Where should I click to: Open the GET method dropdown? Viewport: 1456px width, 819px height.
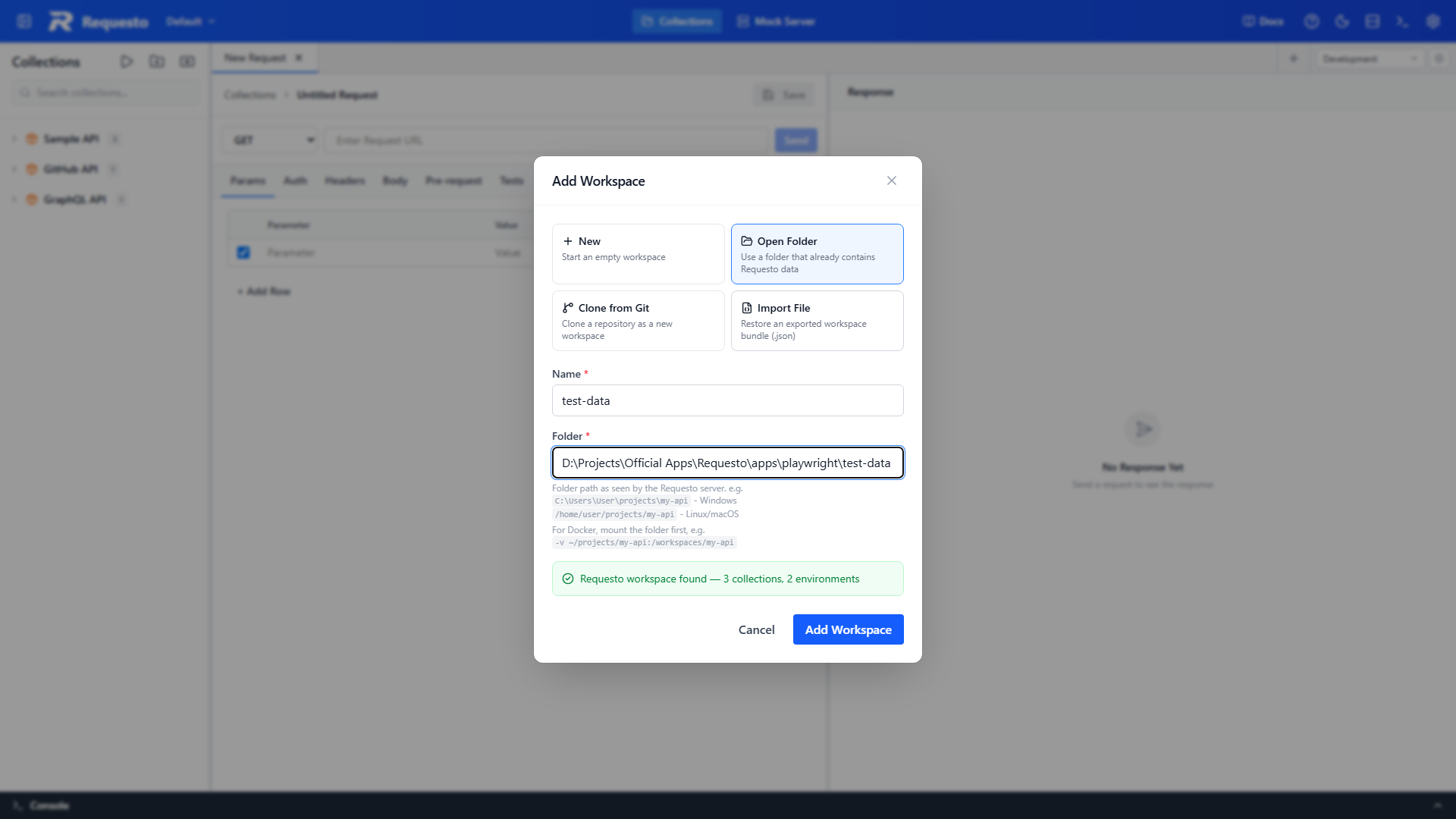pos(271,140)
